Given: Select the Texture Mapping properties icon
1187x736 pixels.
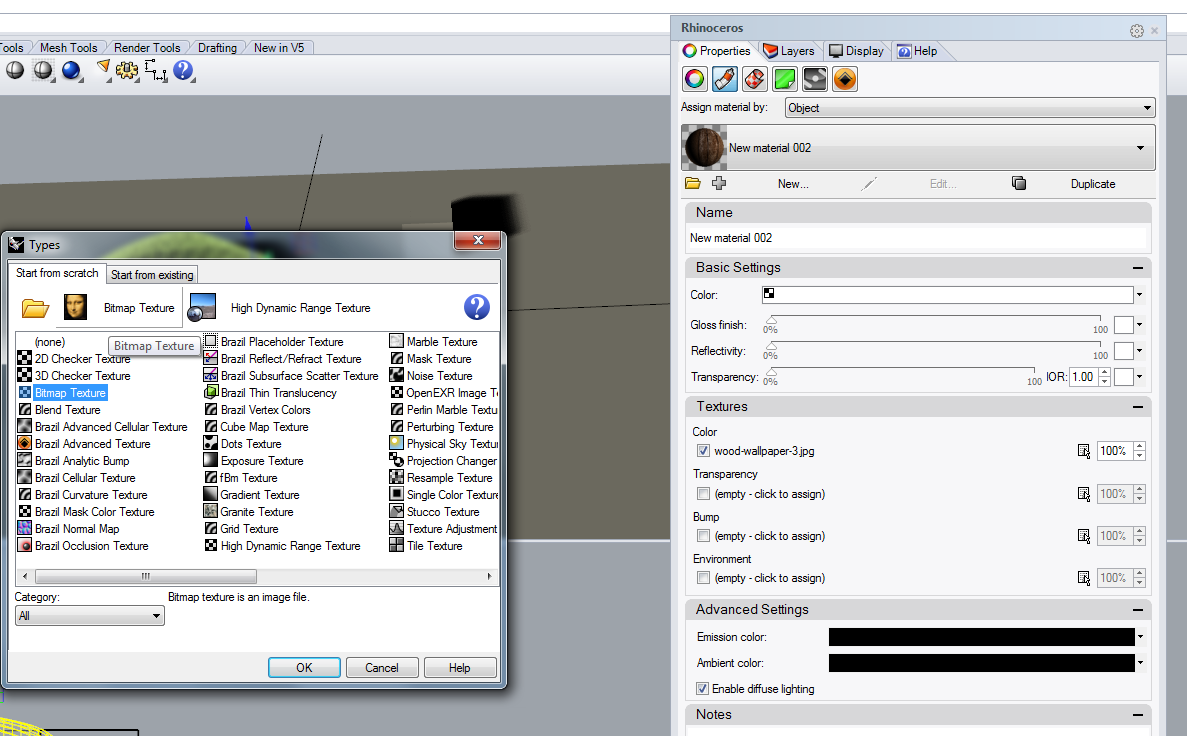Looking at the screenshot, I should (755, 79).
